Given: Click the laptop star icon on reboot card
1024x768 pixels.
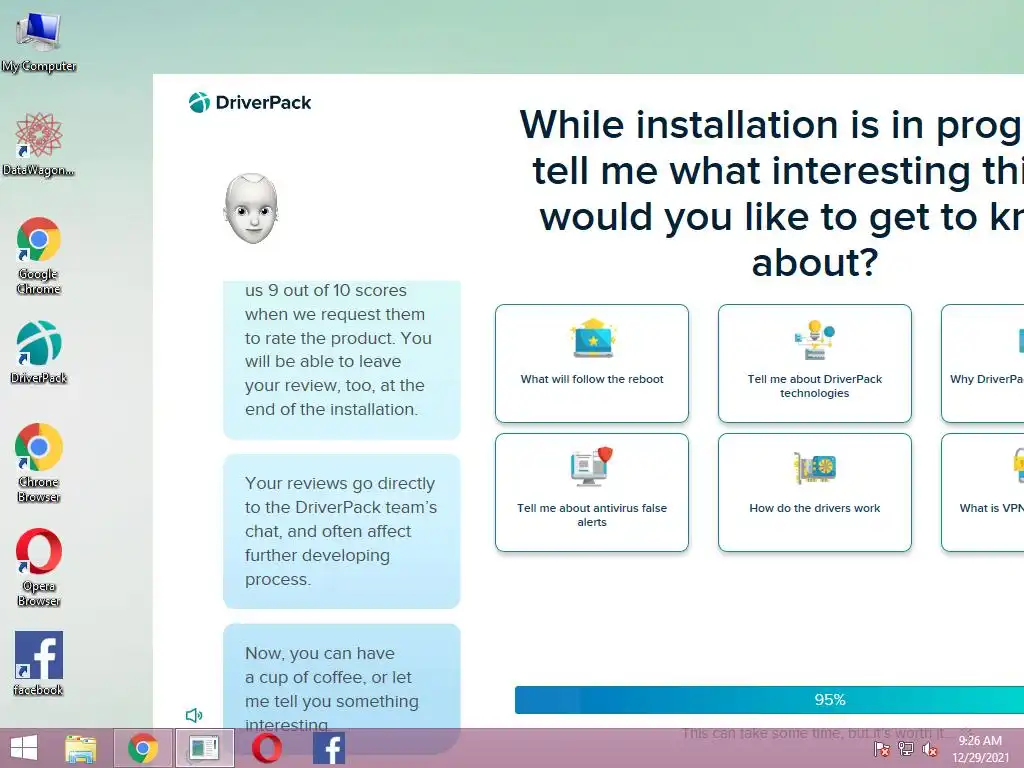Looking at the screenshot, I should point(592,338).
